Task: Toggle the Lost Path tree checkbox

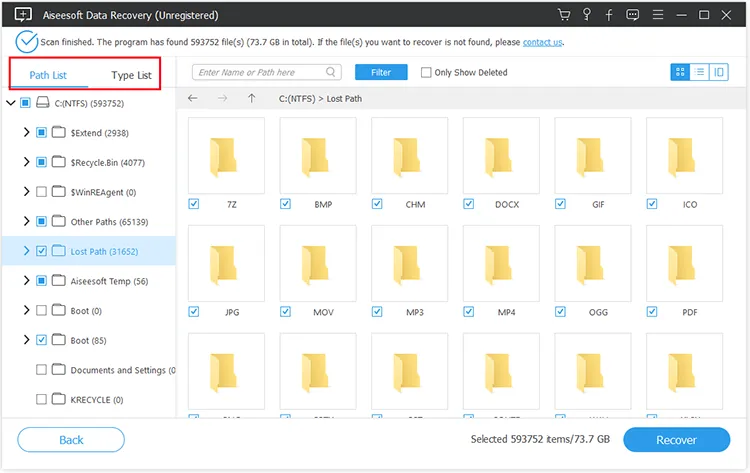Action: (x=42, y=251)
